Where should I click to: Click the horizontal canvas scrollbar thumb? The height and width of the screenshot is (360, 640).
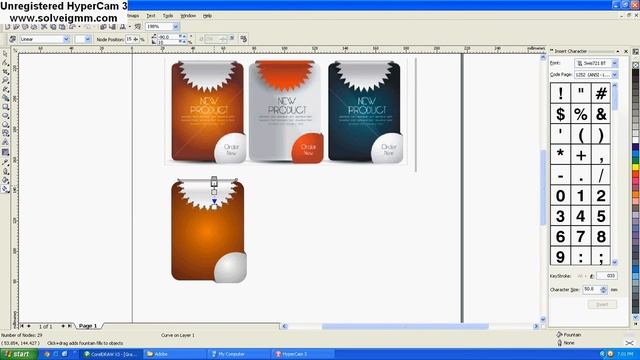[x=405, y=326]
